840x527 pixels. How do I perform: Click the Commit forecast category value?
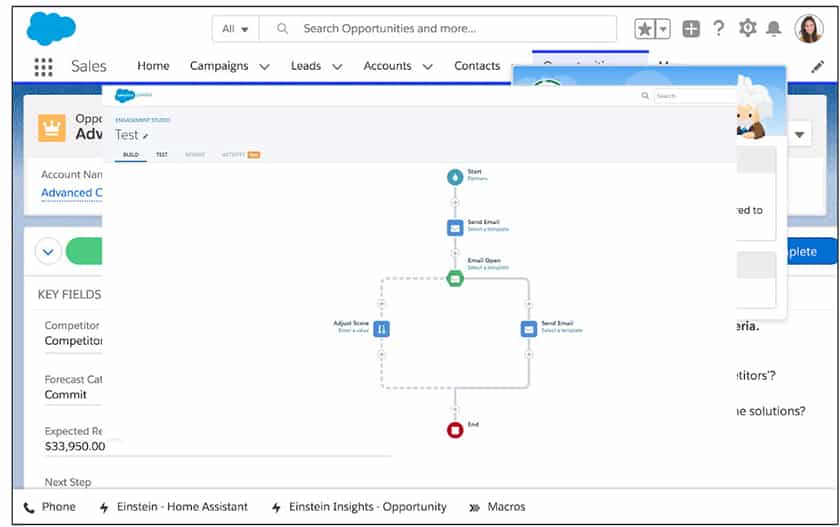click(x=65, y=395)
